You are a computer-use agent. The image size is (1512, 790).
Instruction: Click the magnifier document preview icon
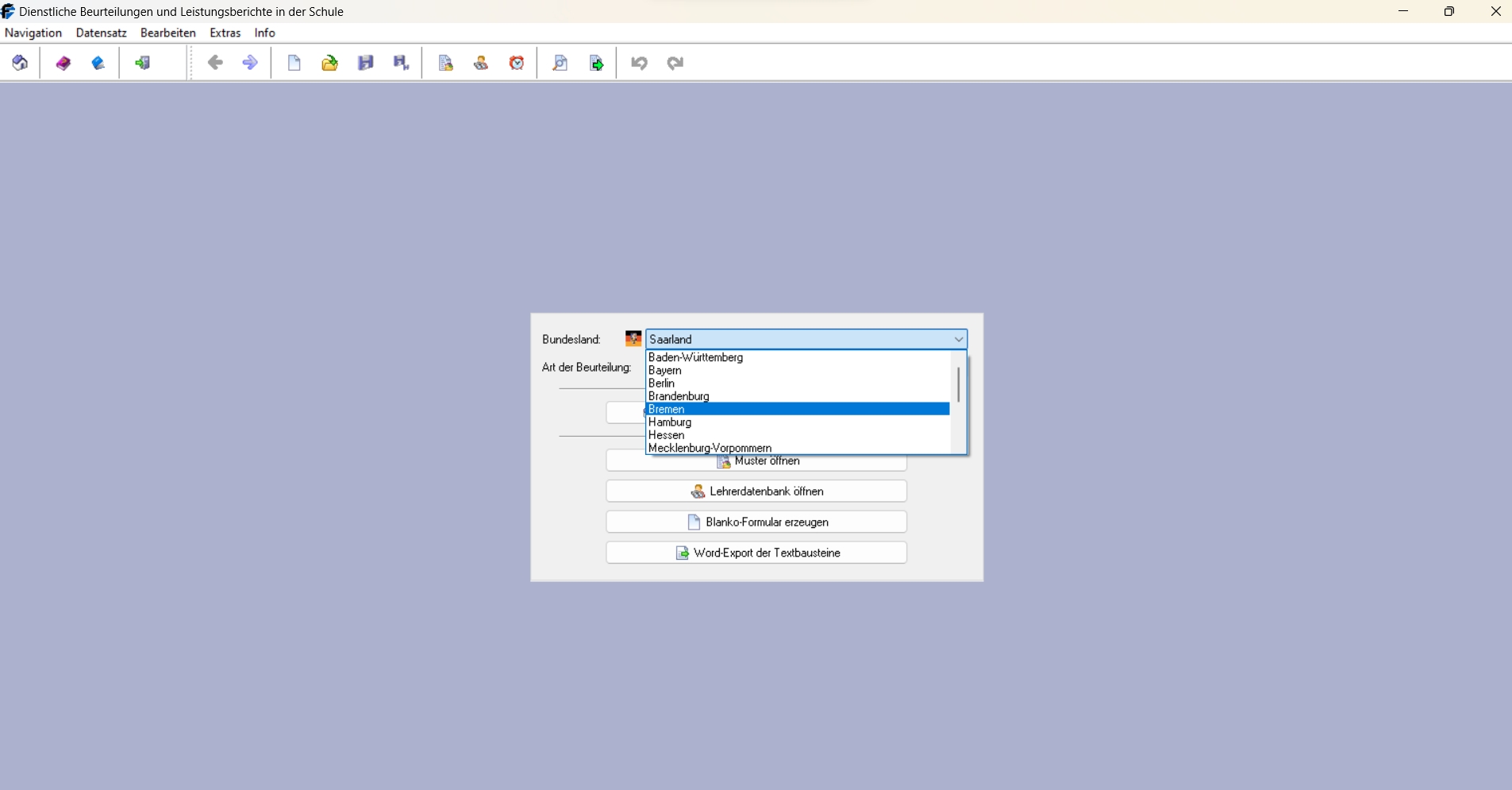(x=560, y=63)
